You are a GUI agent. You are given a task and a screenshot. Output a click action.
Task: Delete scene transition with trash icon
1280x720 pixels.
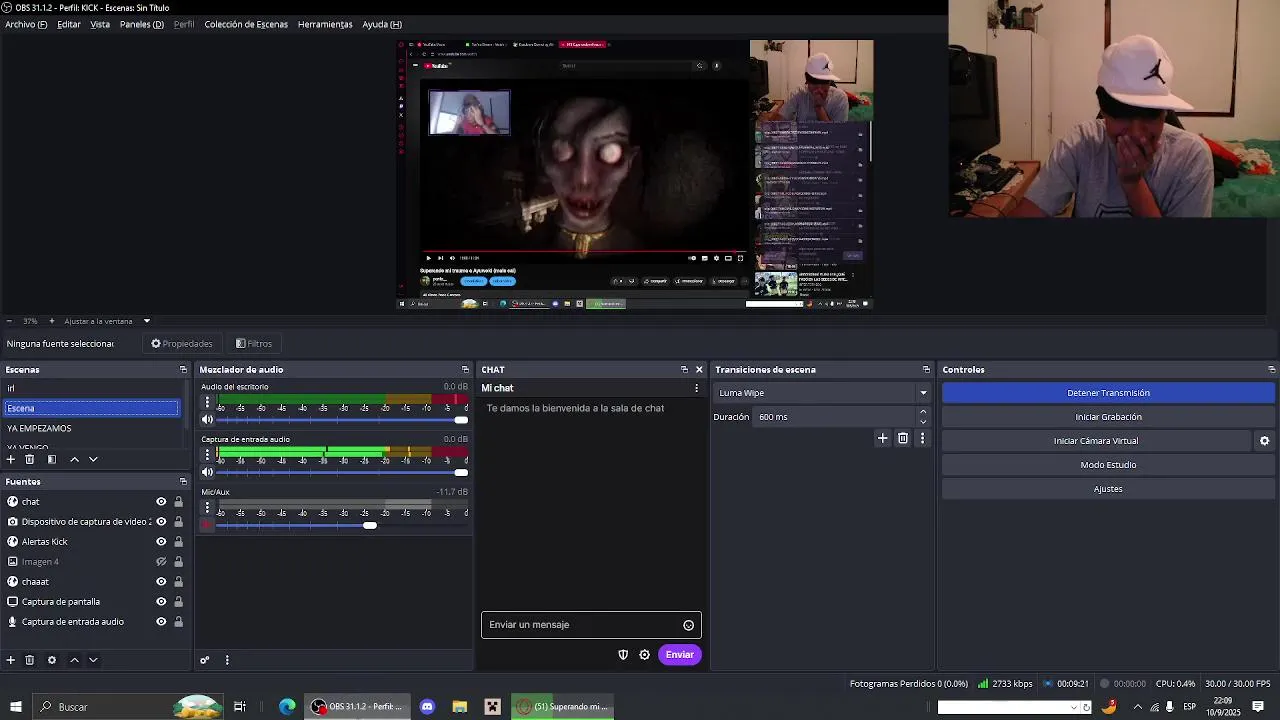click(x=903, y=438)
